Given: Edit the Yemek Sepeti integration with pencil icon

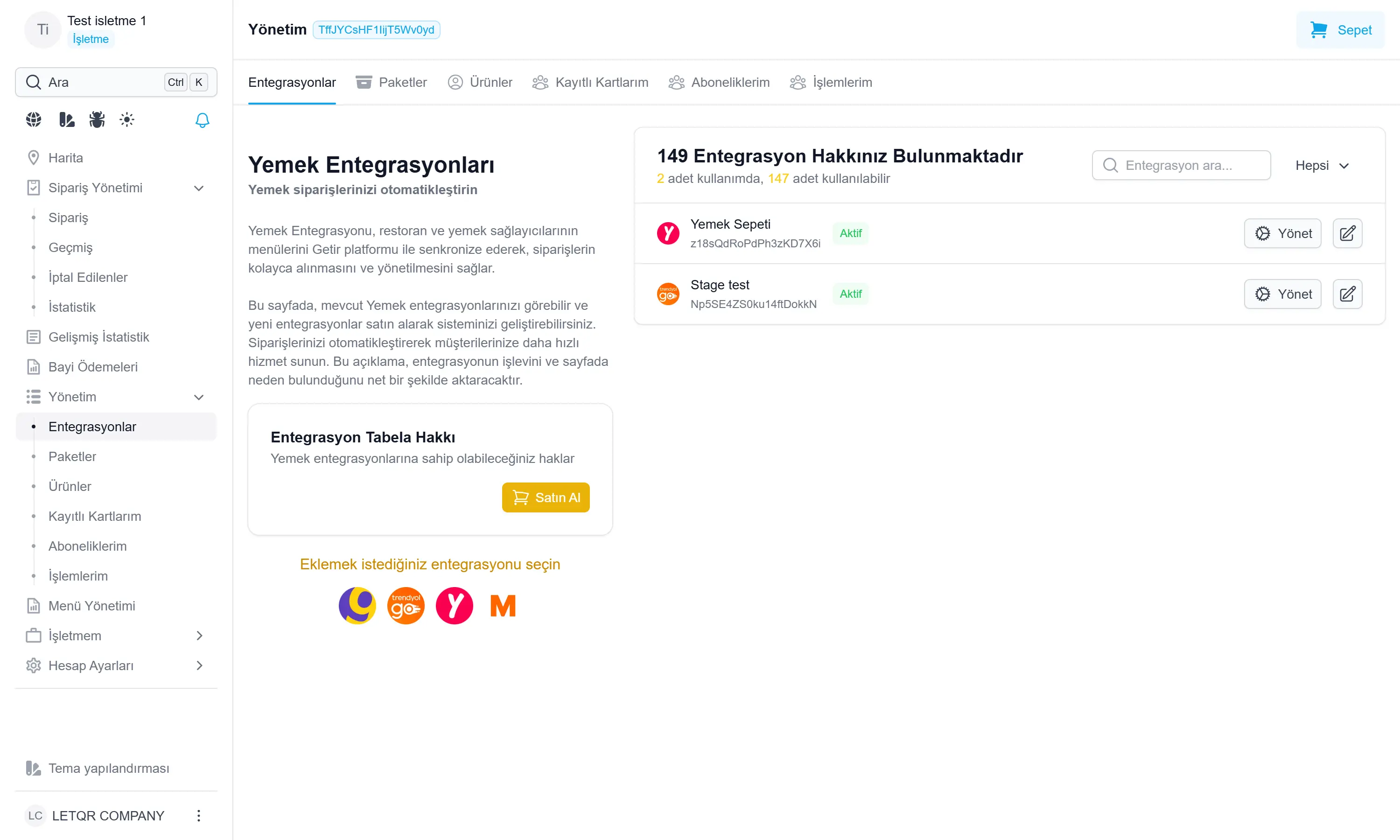Looking at the screenshot, I should pyautogui.click(x=1347, y=233).
